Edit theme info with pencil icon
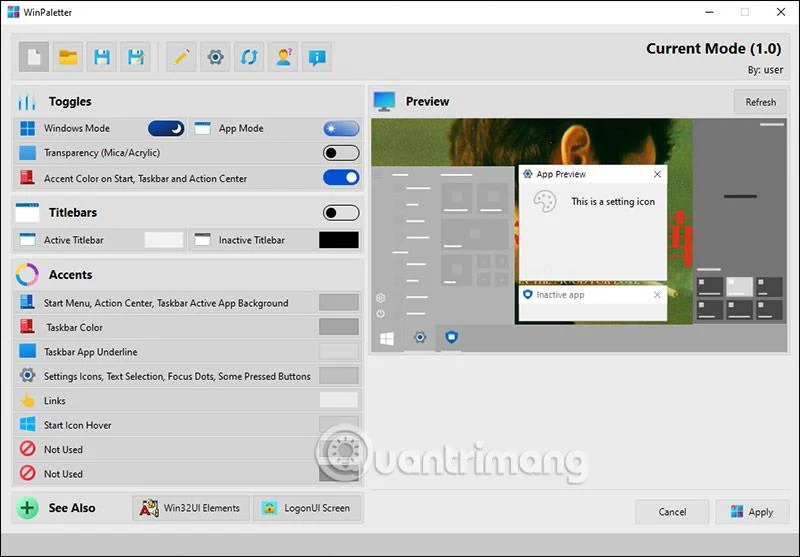 coord(182,57)
